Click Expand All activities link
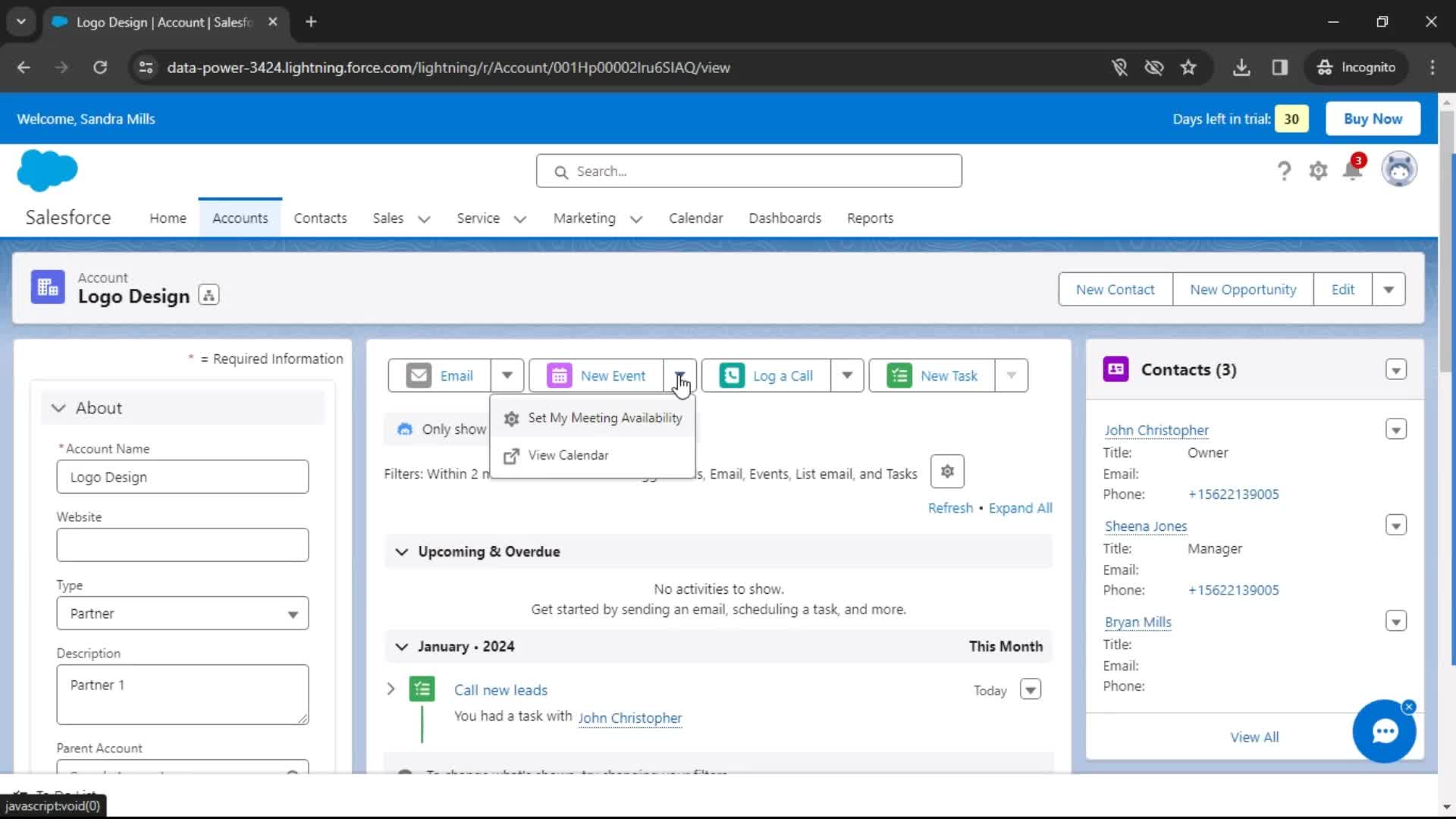The width and height of the screenshot is (1456, 819). click(1020, 508)
